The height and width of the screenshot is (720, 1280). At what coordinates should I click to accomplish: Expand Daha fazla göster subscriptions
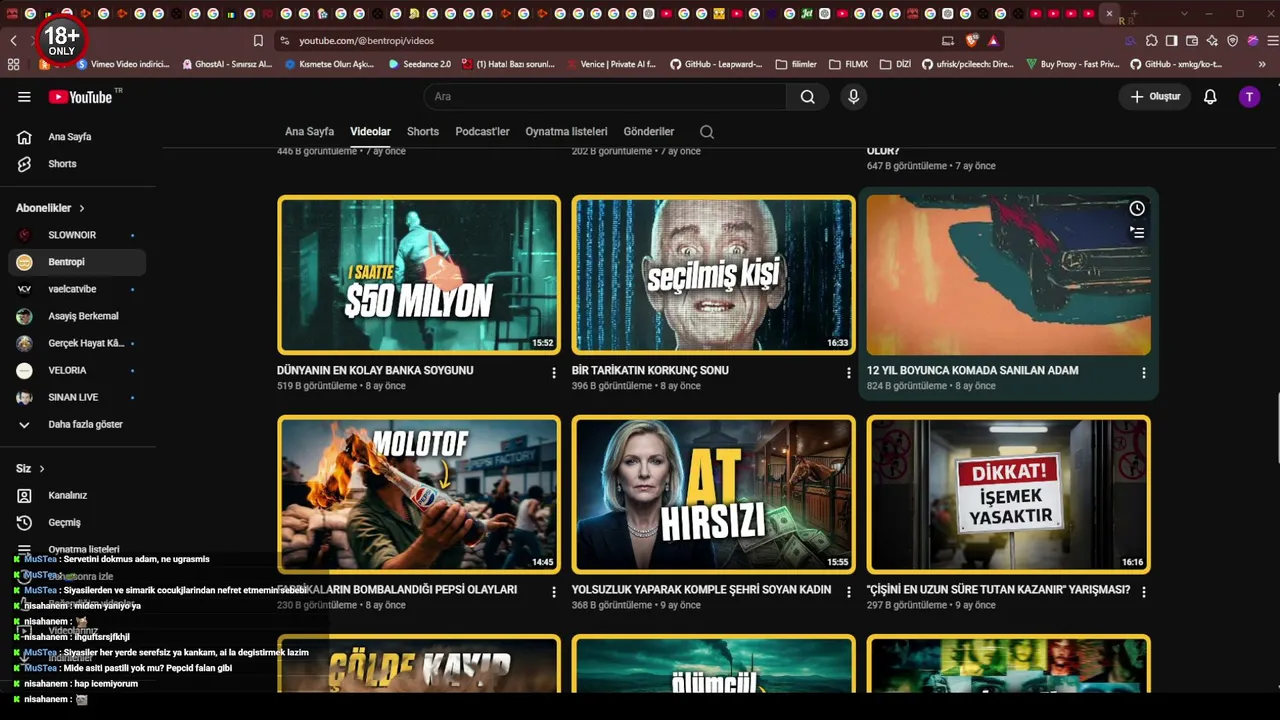(x=77, y=424)
